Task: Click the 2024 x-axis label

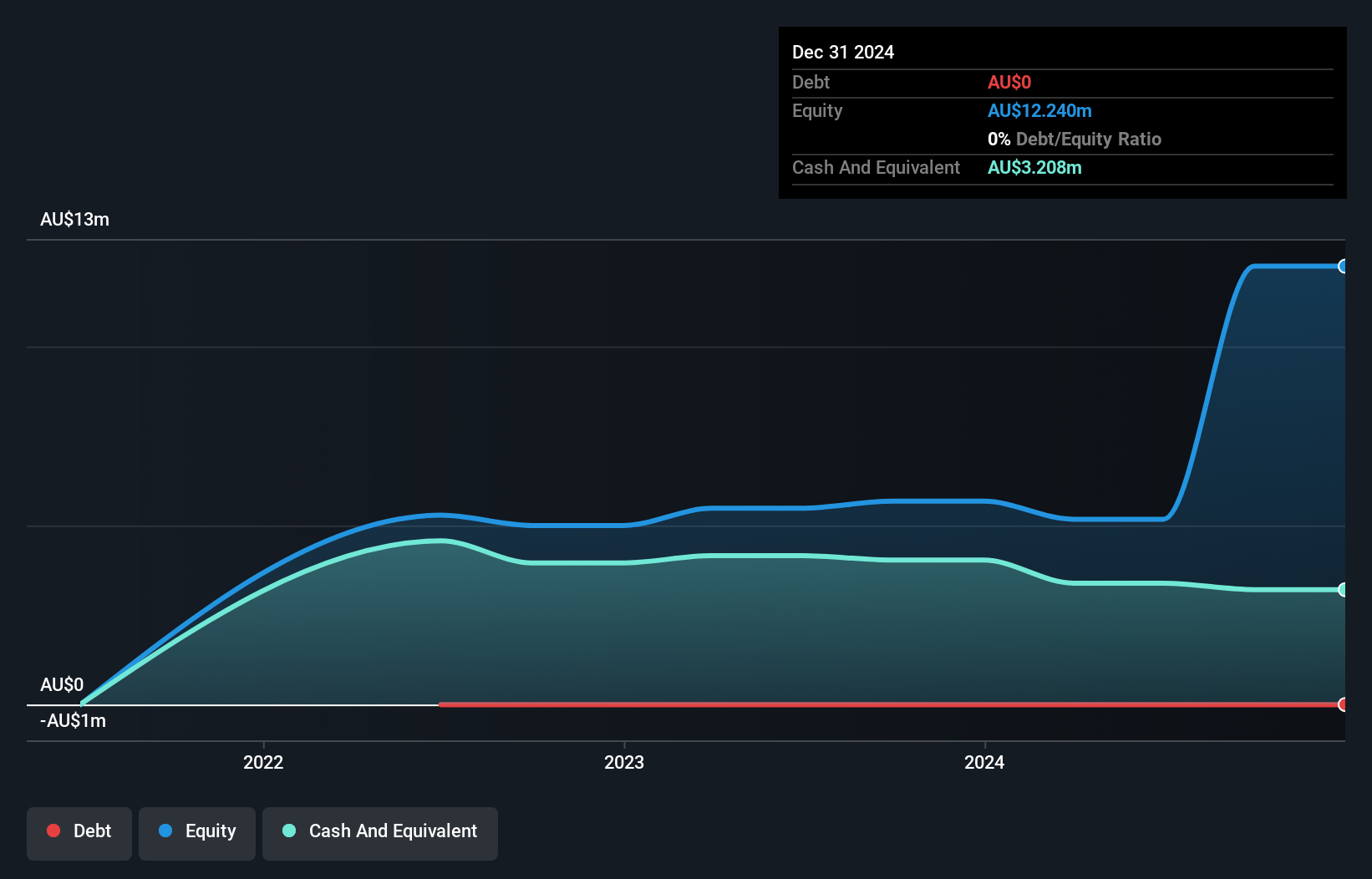Action: pos(984,762)
